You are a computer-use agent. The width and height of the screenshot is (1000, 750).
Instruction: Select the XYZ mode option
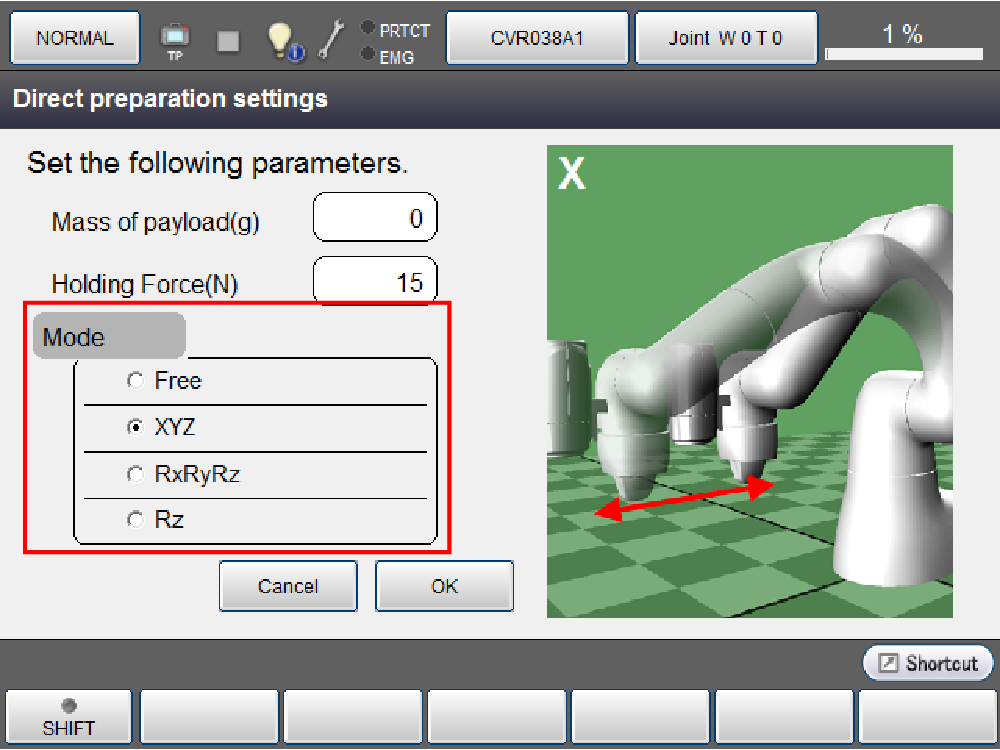click(x=135, y=428)
